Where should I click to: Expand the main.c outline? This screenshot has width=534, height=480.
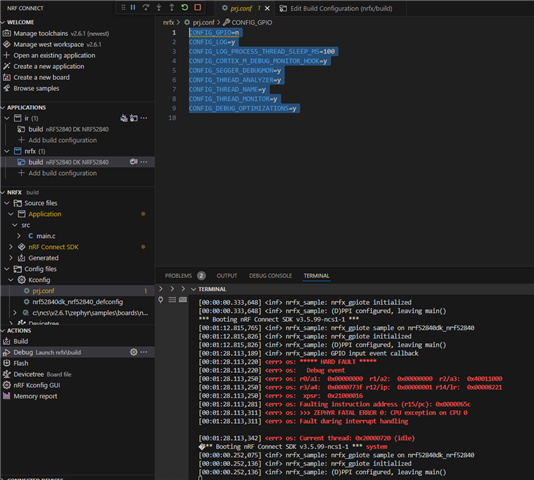coord(19,236)
